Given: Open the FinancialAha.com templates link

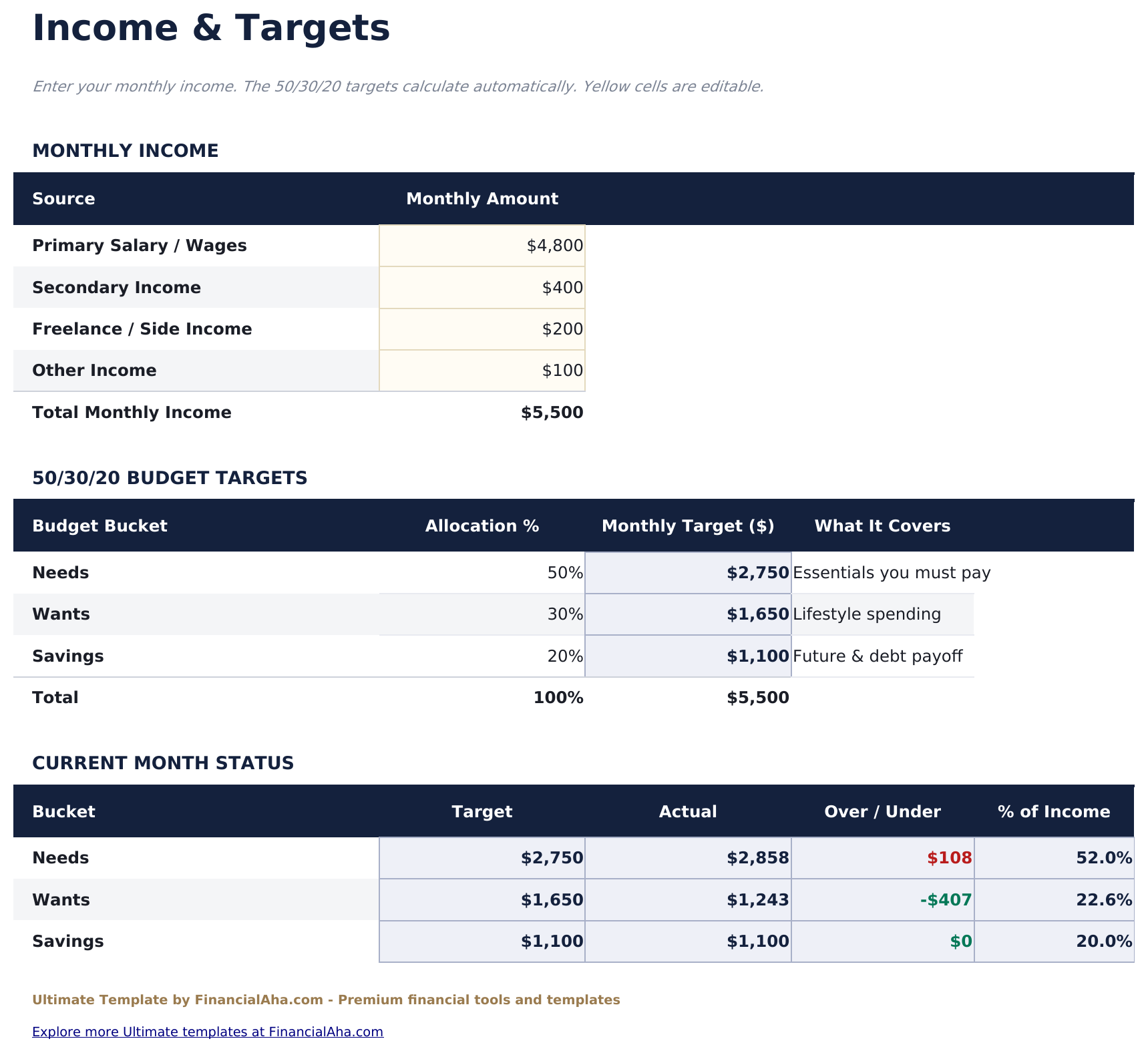Looking at the screenshot, I should coord(208,1032).
